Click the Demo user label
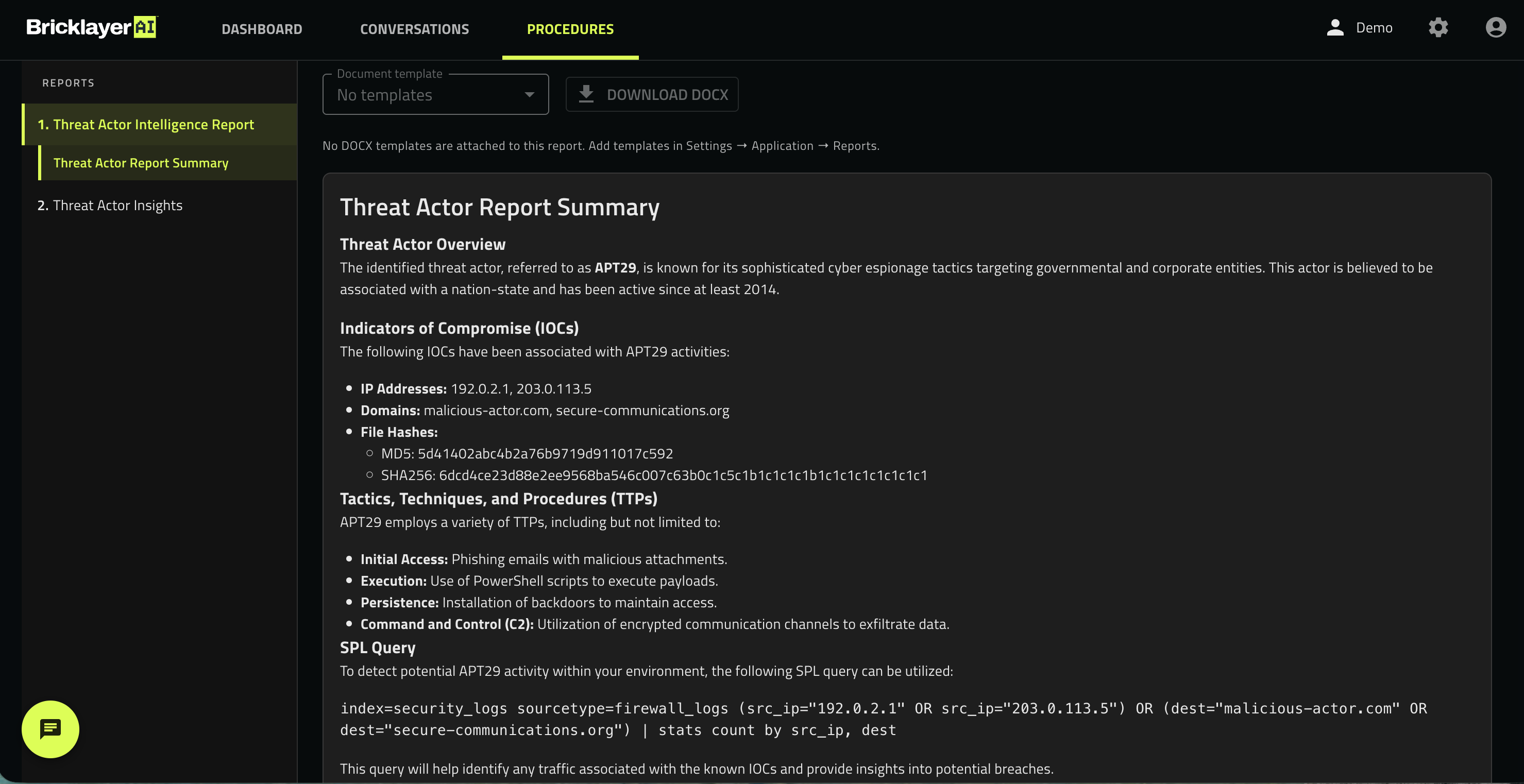Screen dimensions: 1524x784 click(1374, 28)
